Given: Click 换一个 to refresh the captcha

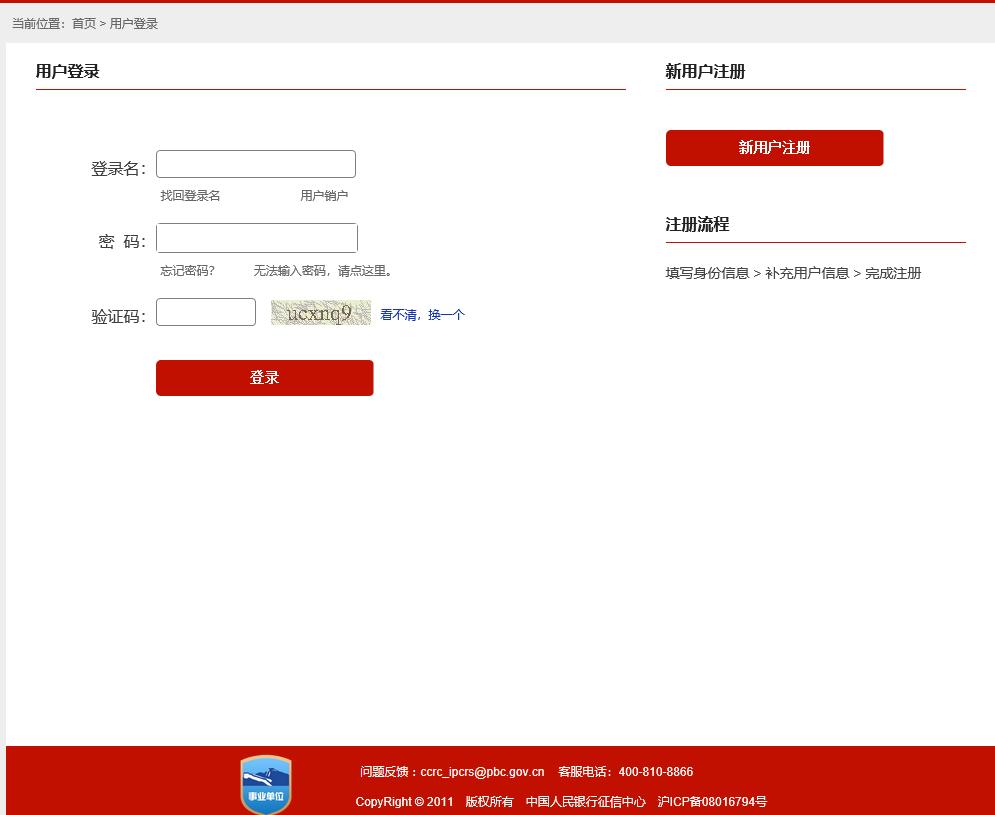Looking at the screenshot, I should [x=446, y=314].
